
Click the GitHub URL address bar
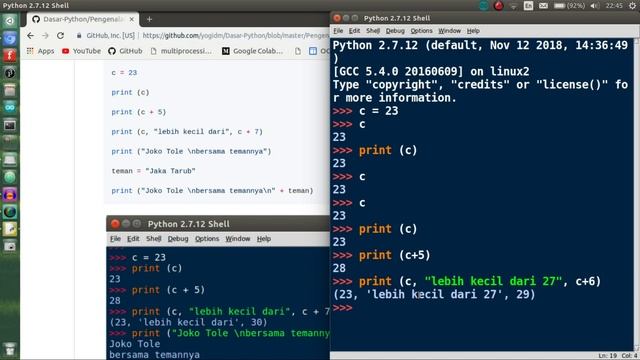pos(236,36)
